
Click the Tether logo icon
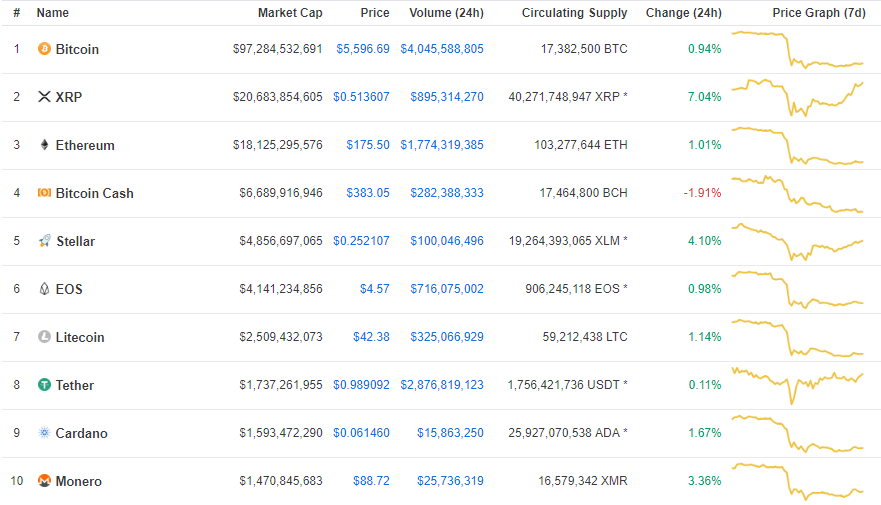click(x=44, y=385)
